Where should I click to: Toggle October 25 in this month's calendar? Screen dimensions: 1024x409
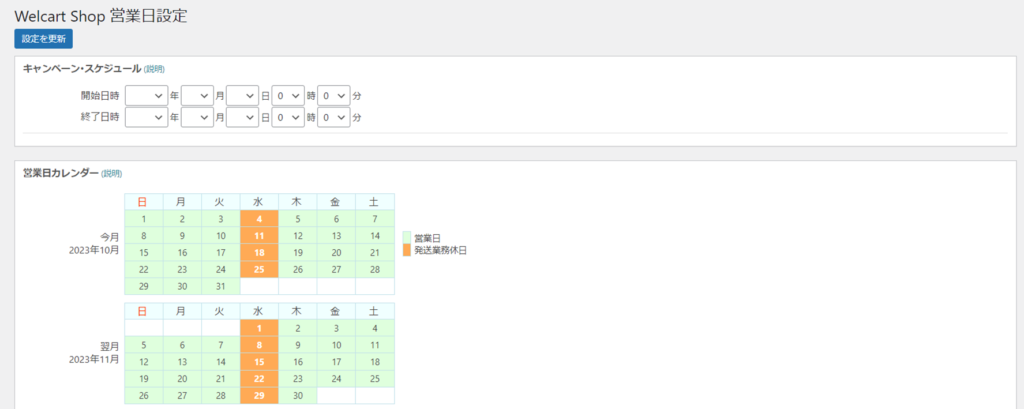pyautogui.click(x=259, y=269)
